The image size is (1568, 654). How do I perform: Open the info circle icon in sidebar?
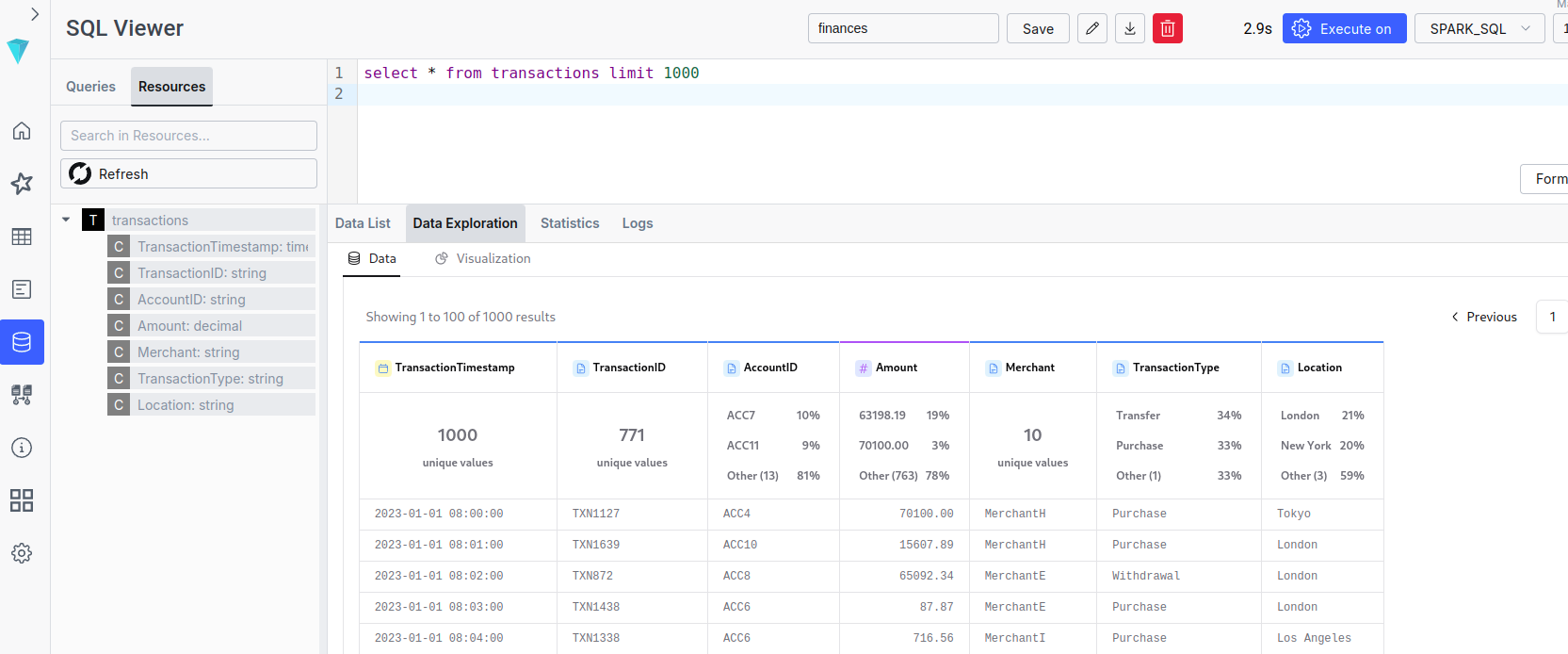click(x=22, y=448)
